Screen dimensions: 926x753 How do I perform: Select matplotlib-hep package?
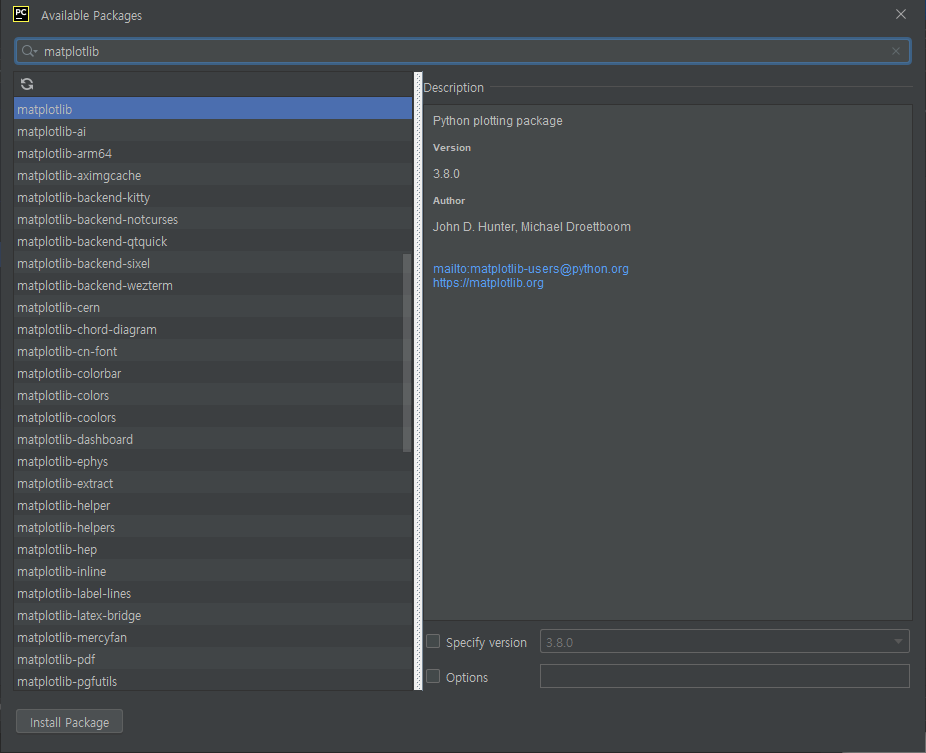pos(213,550)
